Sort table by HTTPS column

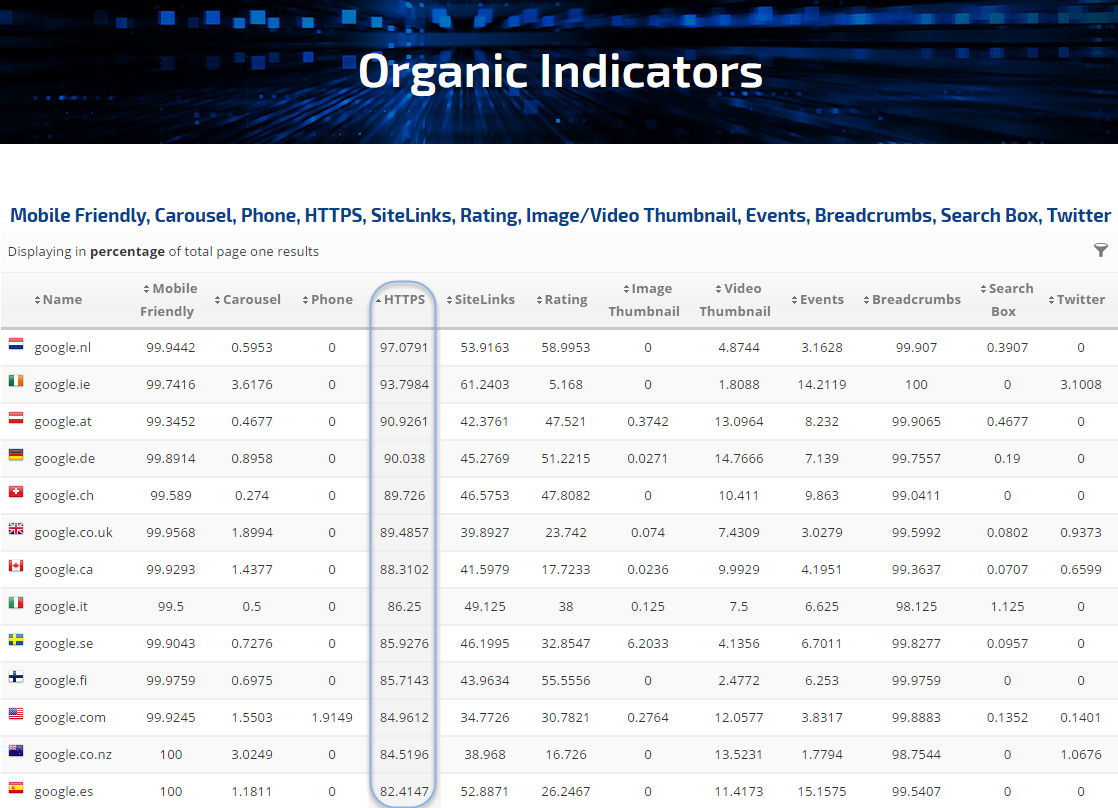point(404,300)
